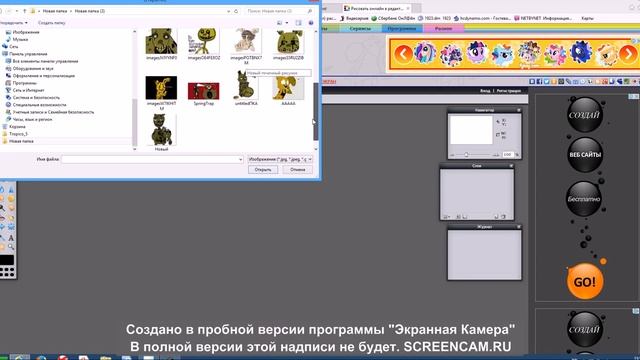Click the search field in the file dialog
The width and height of the screenshot is (640, 360).
pos(279,11)
